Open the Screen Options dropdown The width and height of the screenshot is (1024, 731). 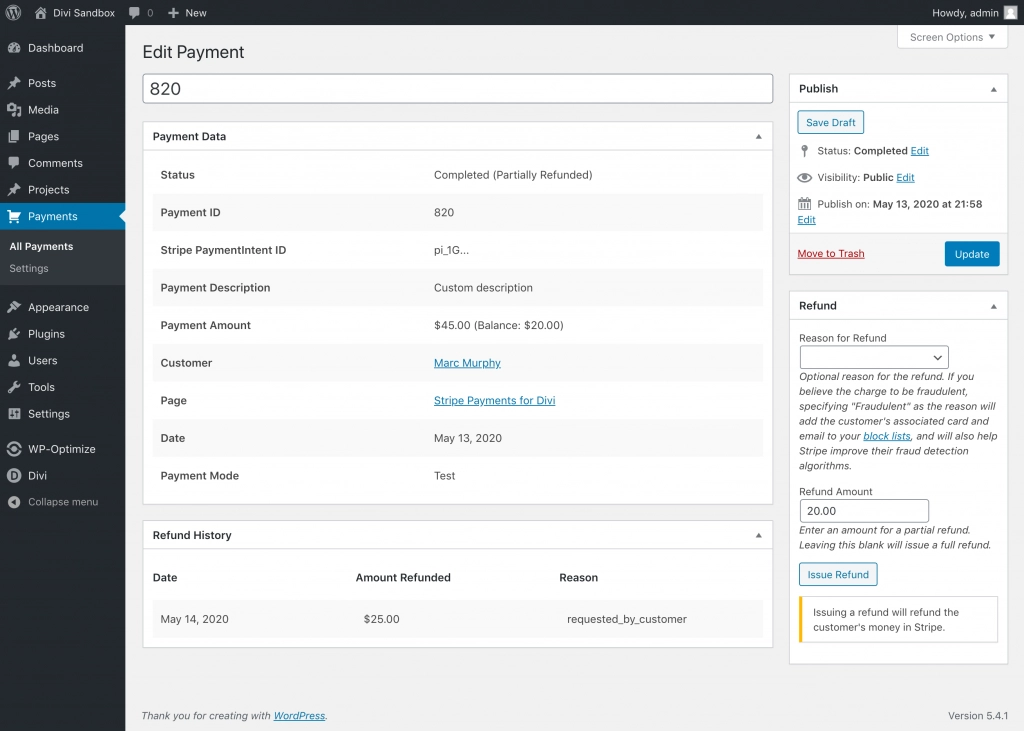[x=952, y=37]
